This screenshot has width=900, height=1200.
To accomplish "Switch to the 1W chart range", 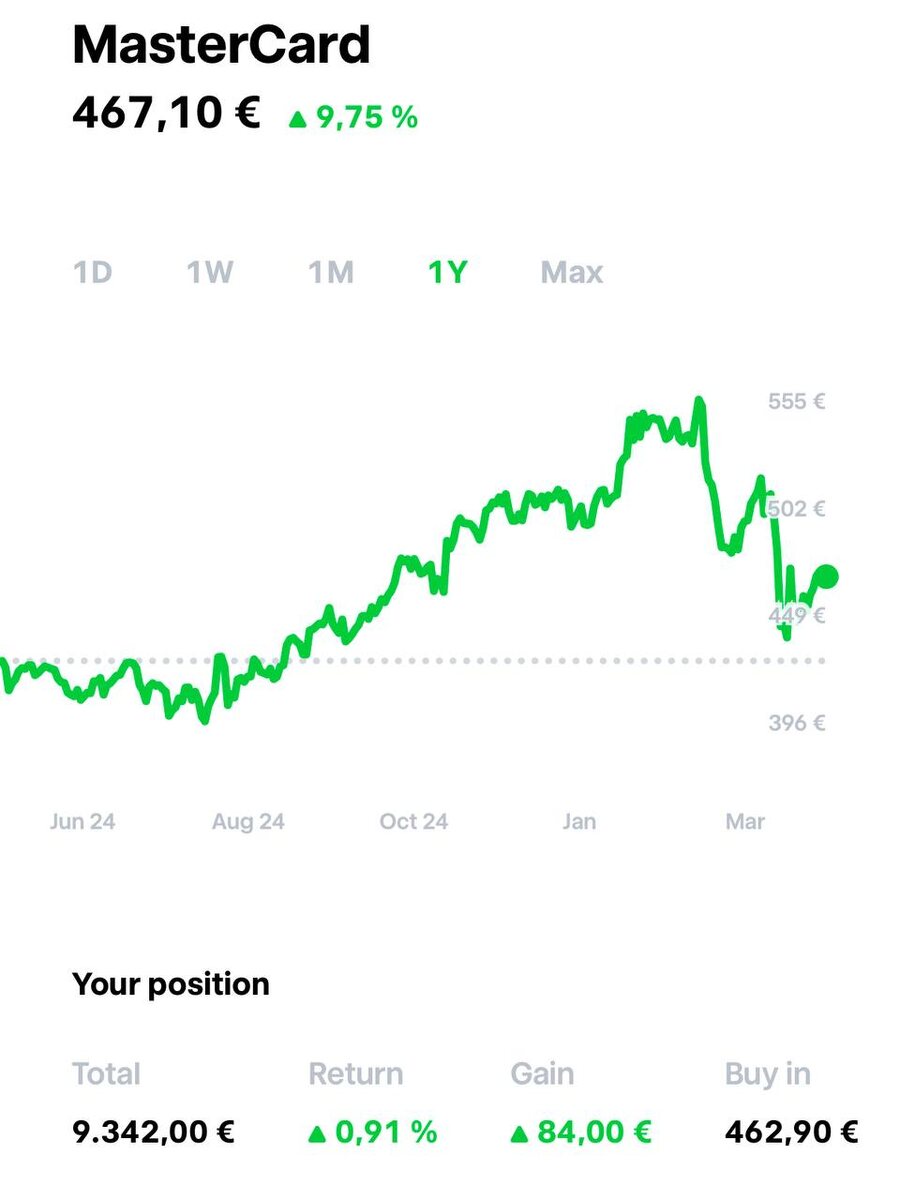I will (210, 272).
